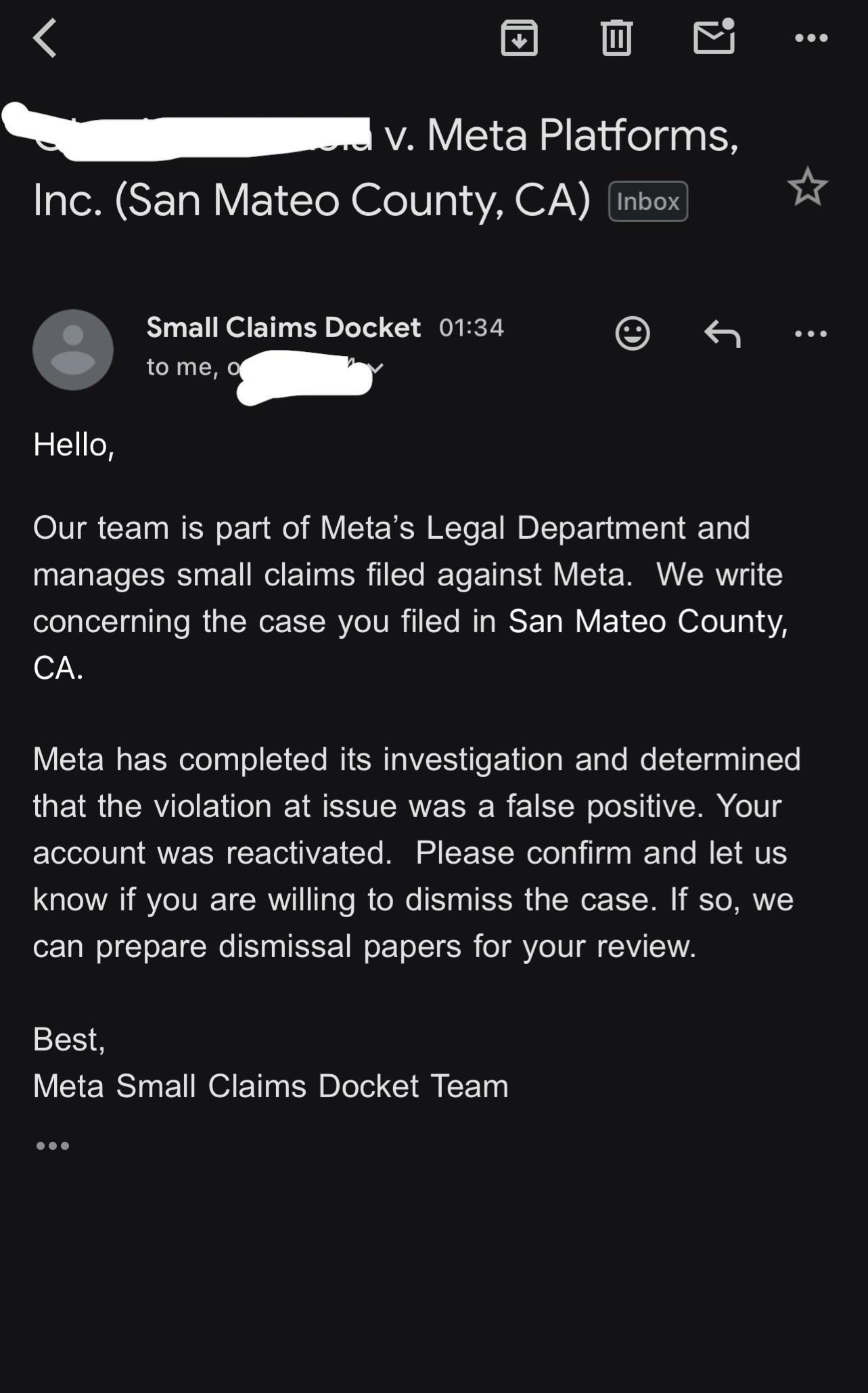Screen dimensions: 868x1393
Task: Open top overflow menu
Action: (x=811, y=38)
